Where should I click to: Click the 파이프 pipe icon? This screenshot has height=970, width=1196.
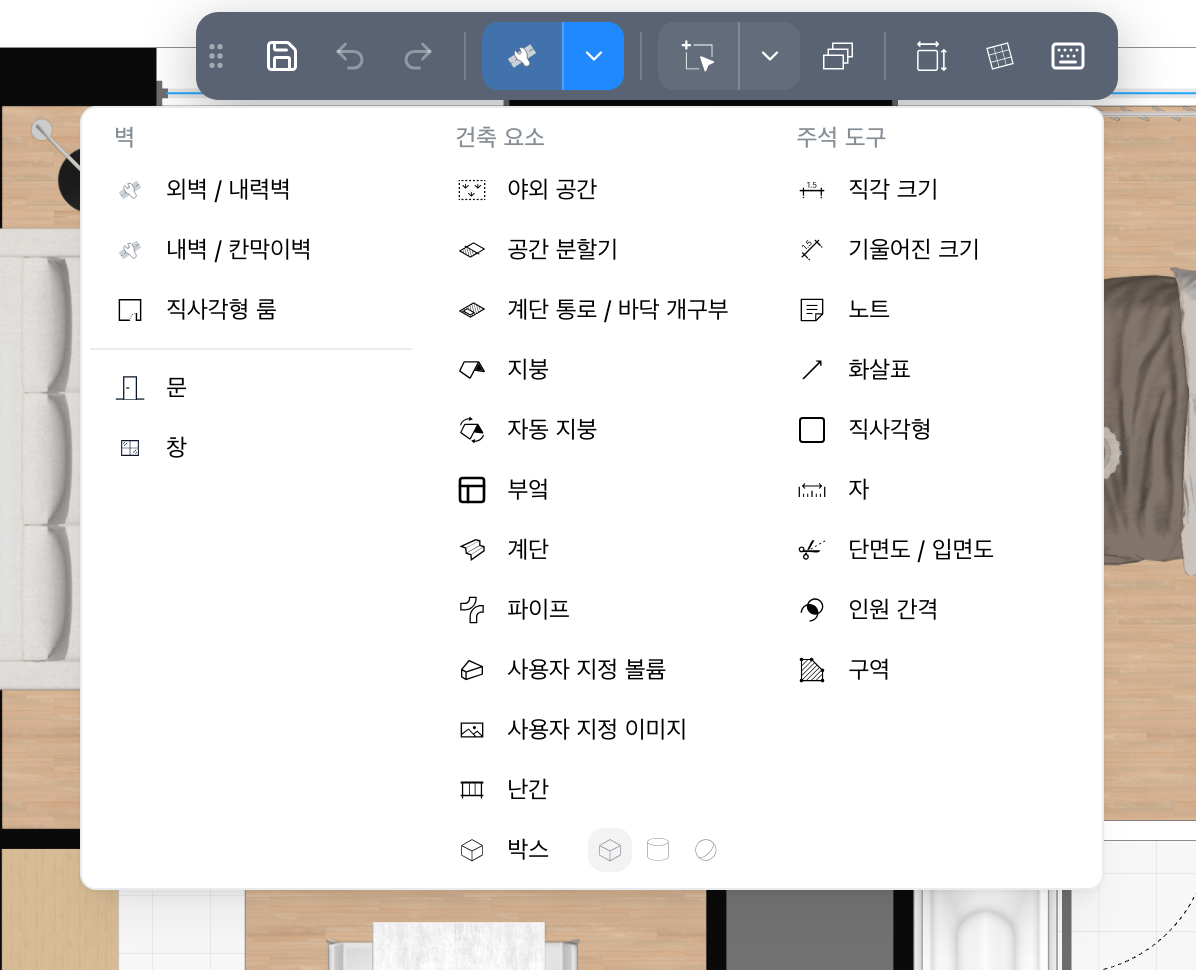pyautogui.click(x=471, y=610)
